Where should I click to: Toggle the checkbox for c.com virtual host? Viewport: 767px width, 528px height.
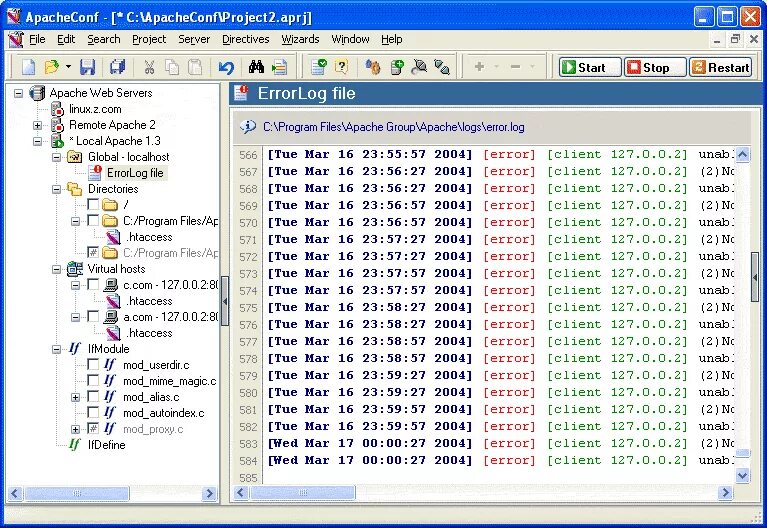[x=93, y=284]
